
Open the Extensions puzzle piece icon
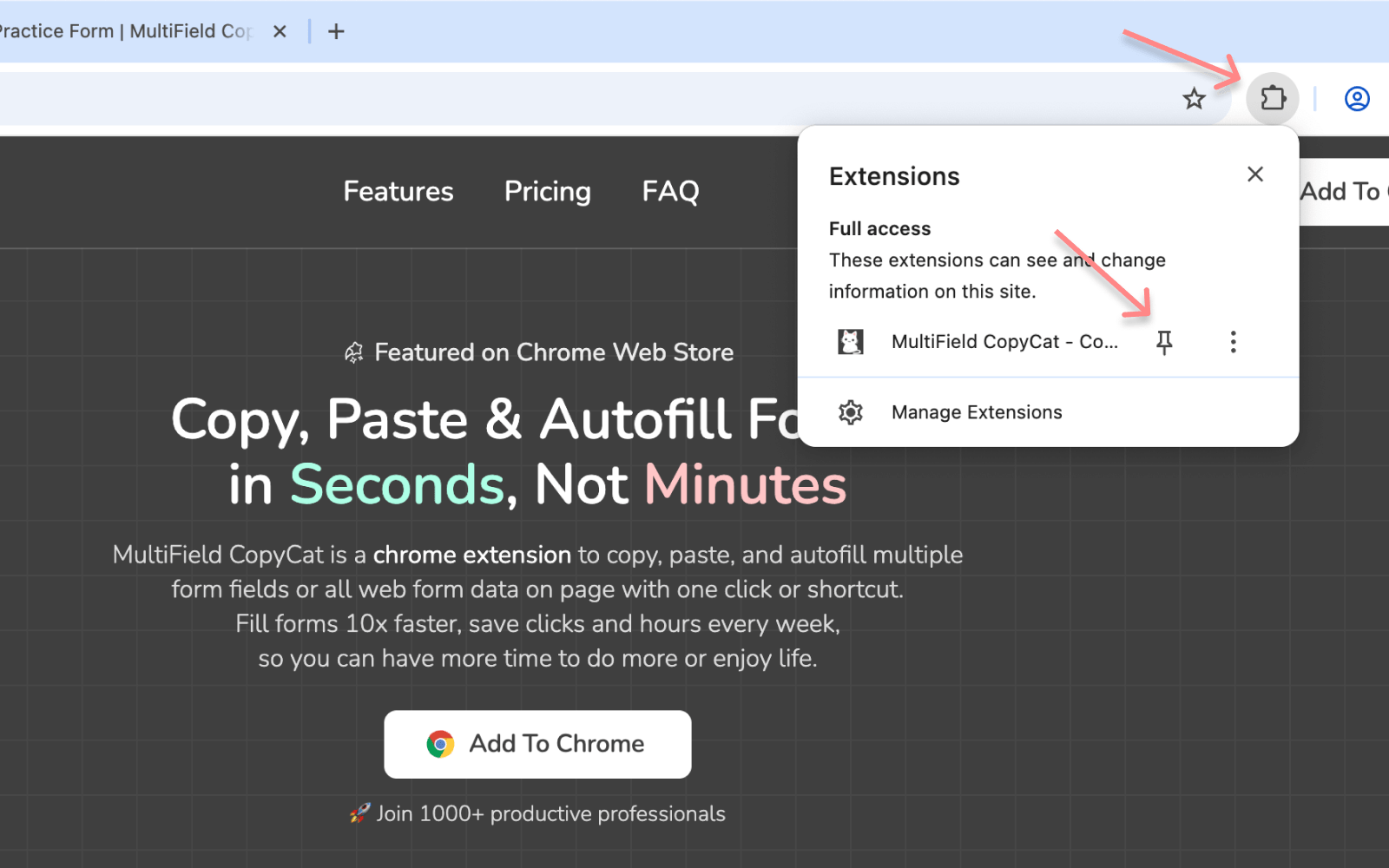(1272, 98)
